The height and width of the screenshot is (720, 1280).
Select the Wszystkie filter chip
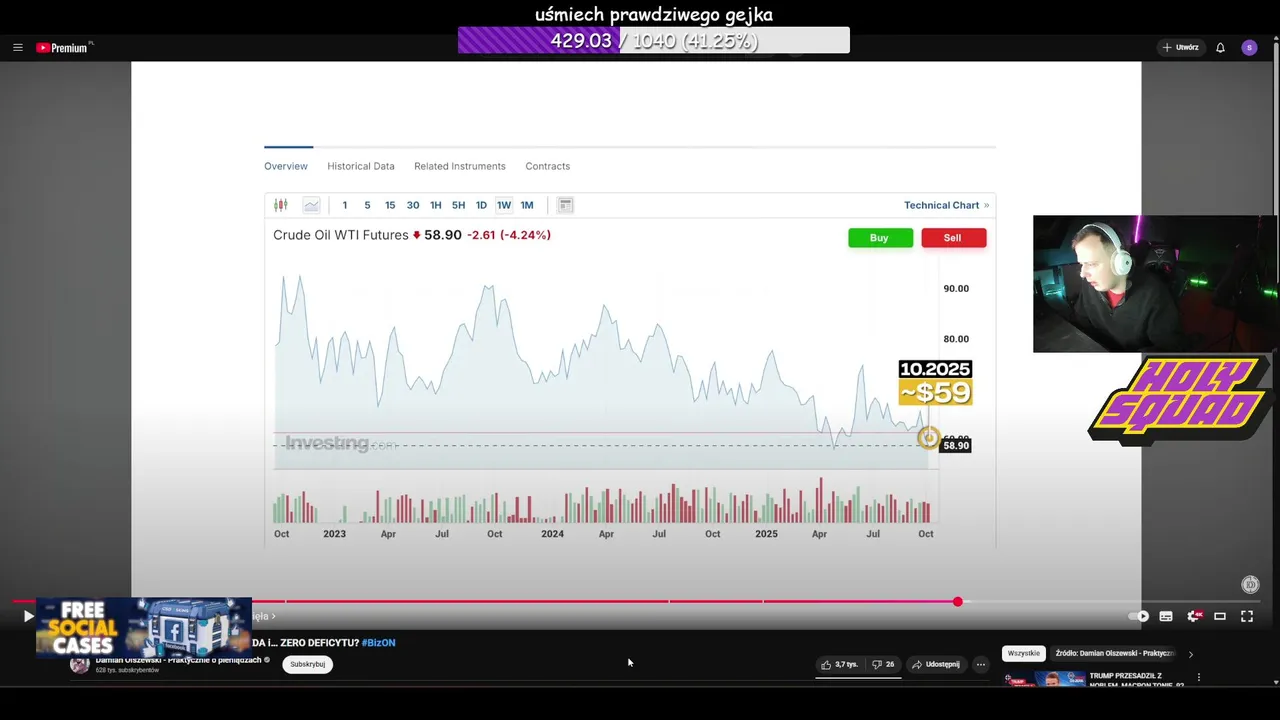pos(1024,653)
